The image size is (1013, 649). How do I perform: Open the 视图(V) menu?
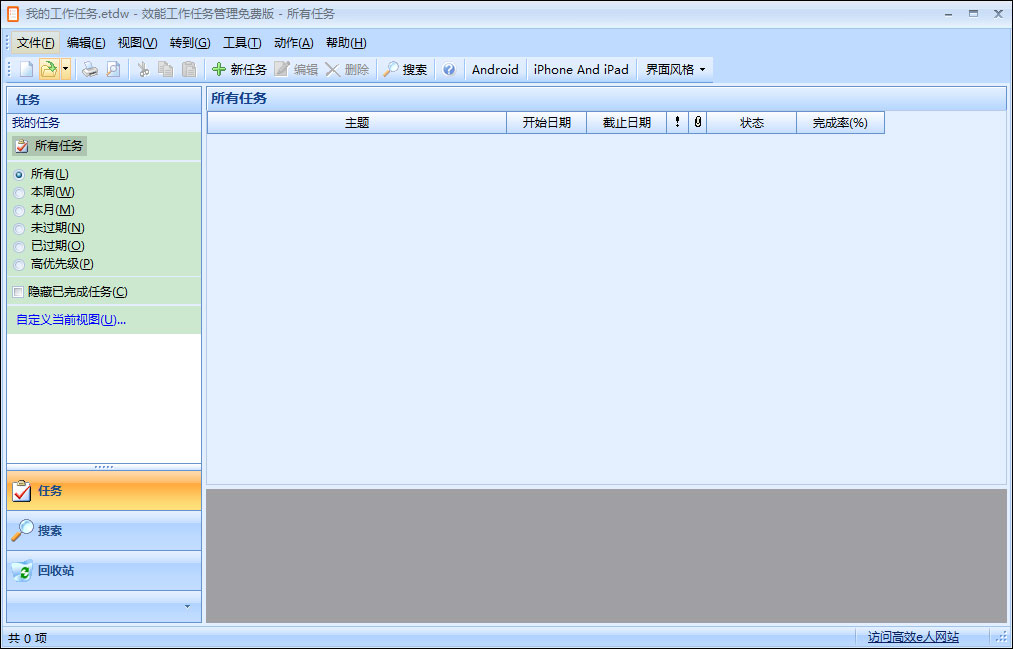coord(137,43)
